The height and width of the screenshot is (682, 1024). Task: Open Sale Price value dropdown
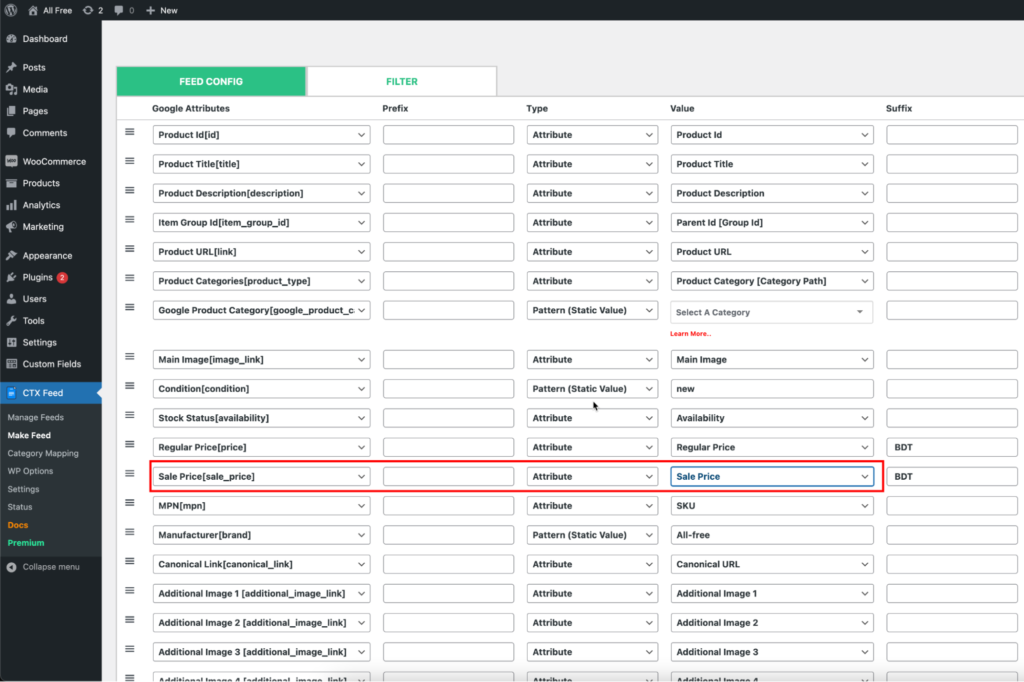point(772,477)
